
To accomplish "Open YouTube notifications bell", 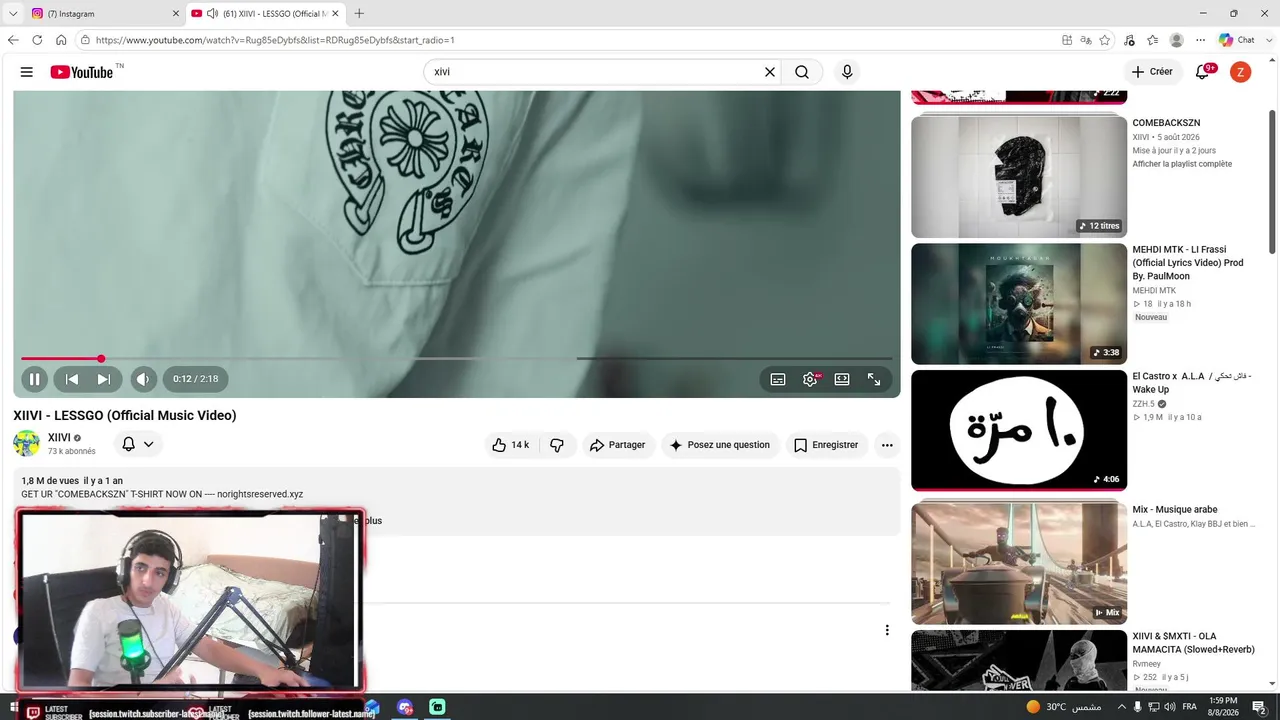I will (x=1203, y=72).
